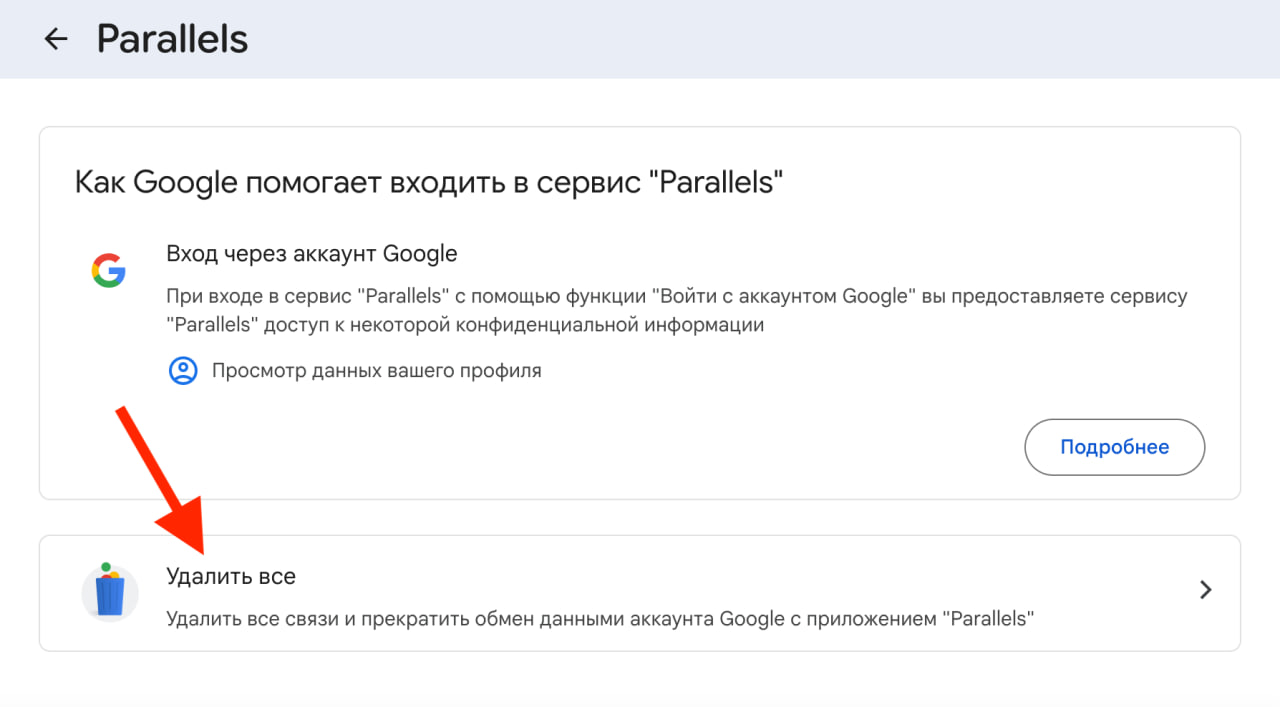
Task: Click the profile person icon
Action: click(x=183, y=371)
